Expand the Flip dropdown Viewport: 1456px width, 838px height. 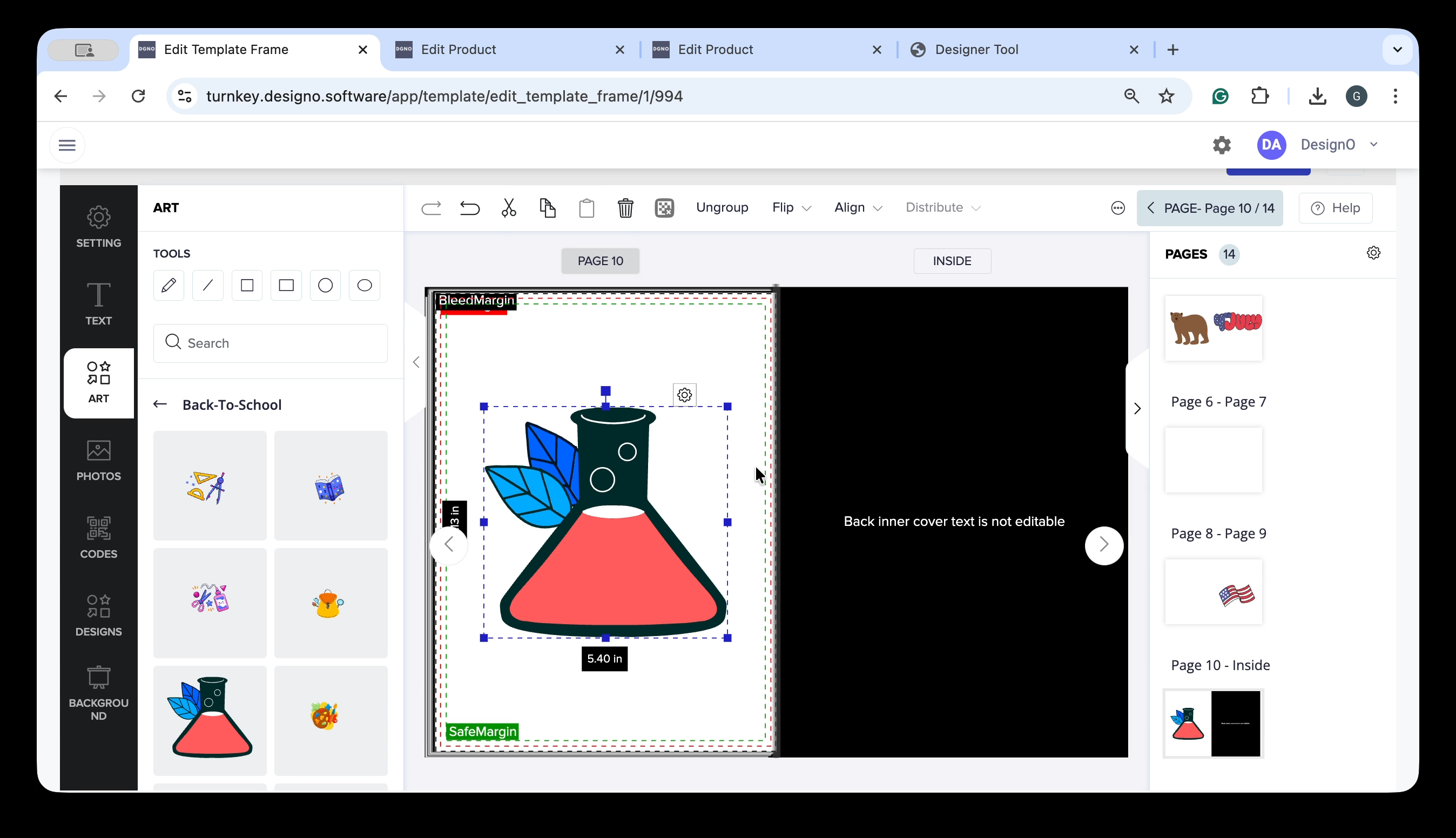point(791,208)
